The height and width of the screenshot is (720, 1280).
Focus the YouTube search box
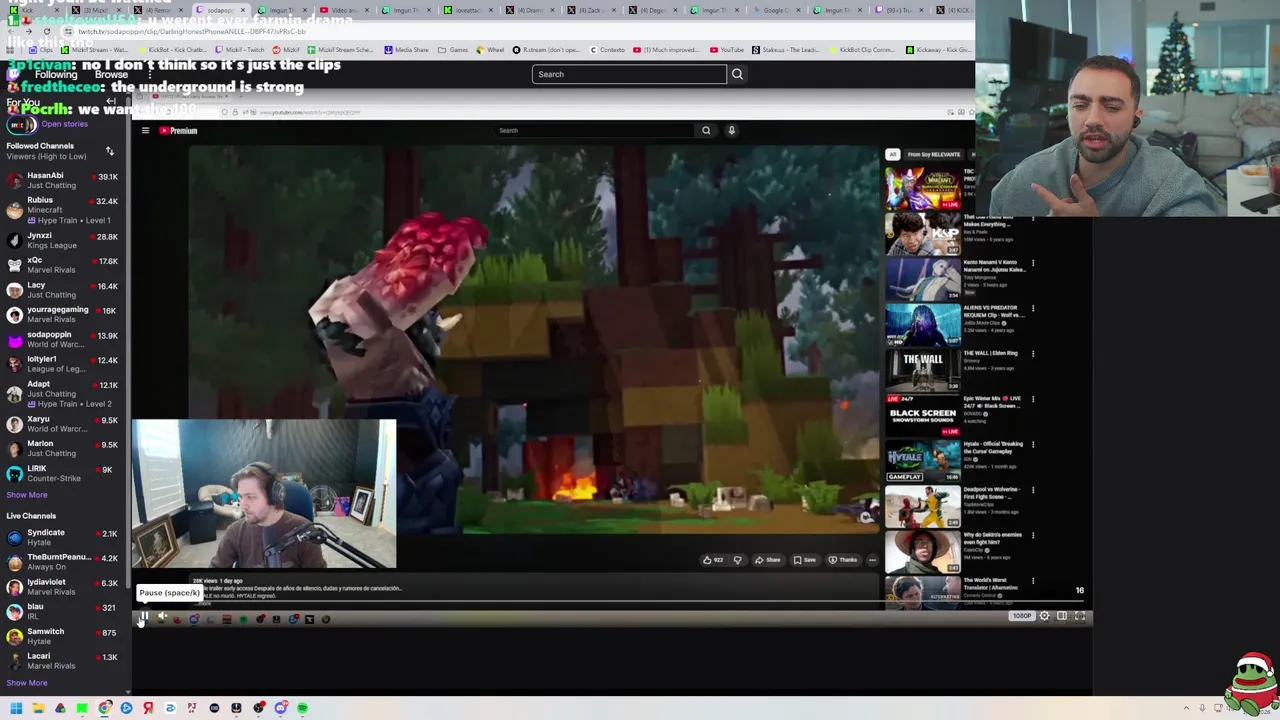[x=595, y=130]
